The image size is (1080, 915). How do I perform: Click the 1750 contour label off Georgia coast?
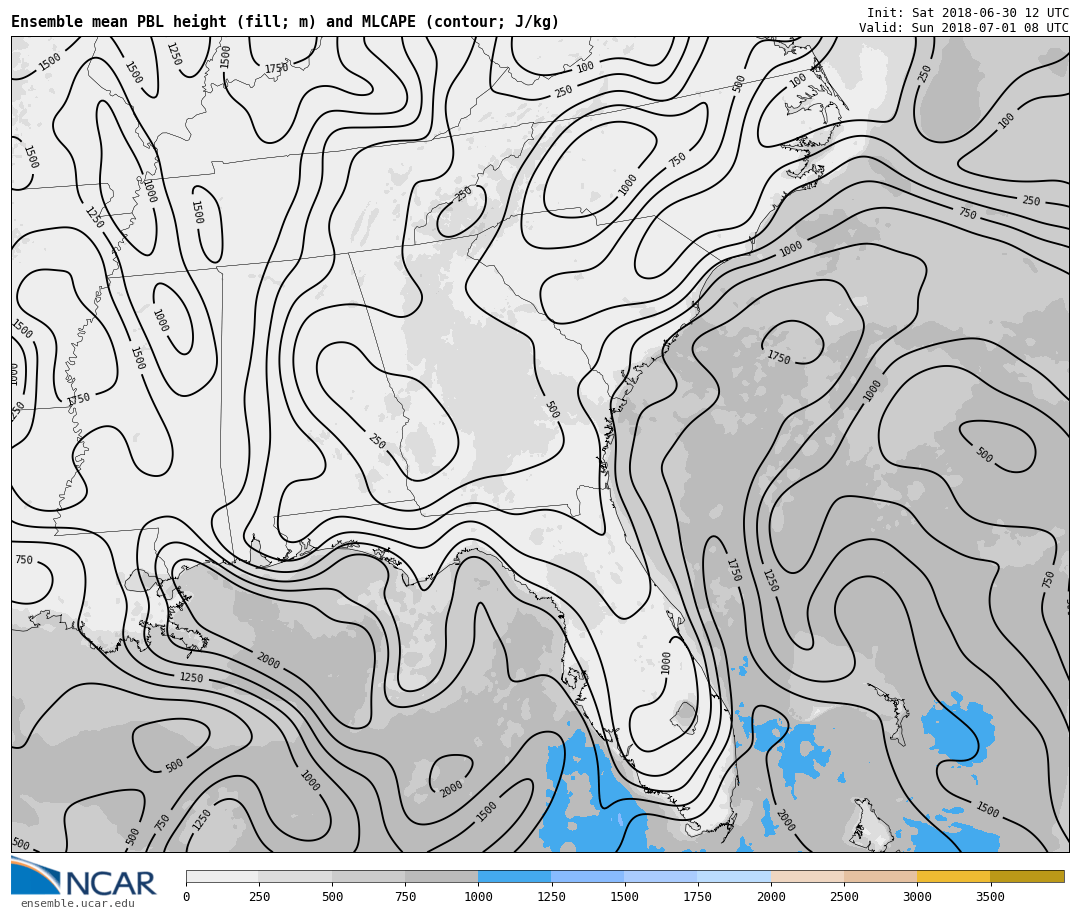778,358
